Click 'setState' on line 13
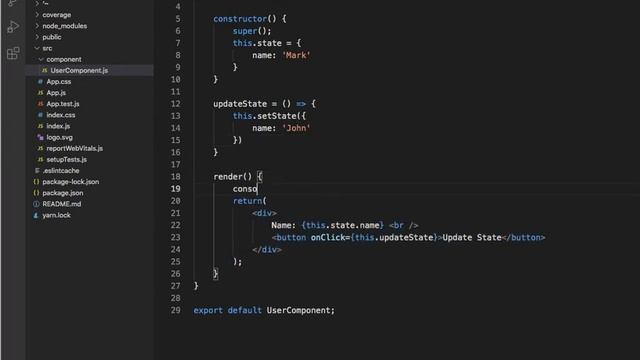The image size is (640, 360). click(x=277, y=116)
